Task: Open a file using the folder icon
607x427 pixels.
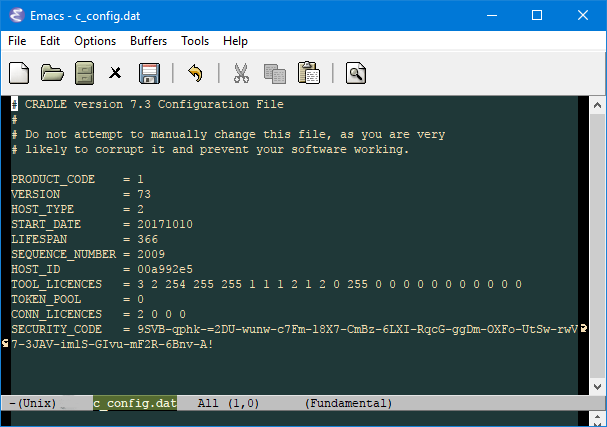Action: point(52,73)
